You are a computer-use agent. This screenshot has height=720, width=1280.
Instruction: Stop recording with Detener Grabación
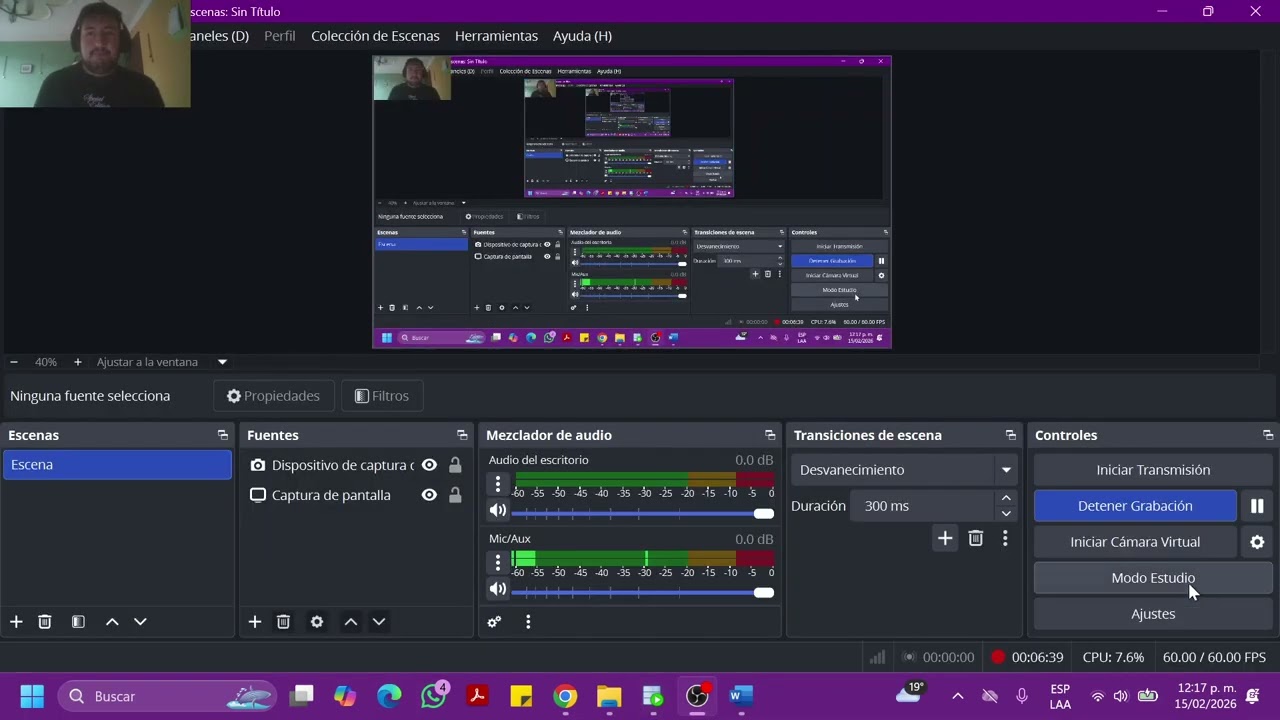pos(1135,506)
